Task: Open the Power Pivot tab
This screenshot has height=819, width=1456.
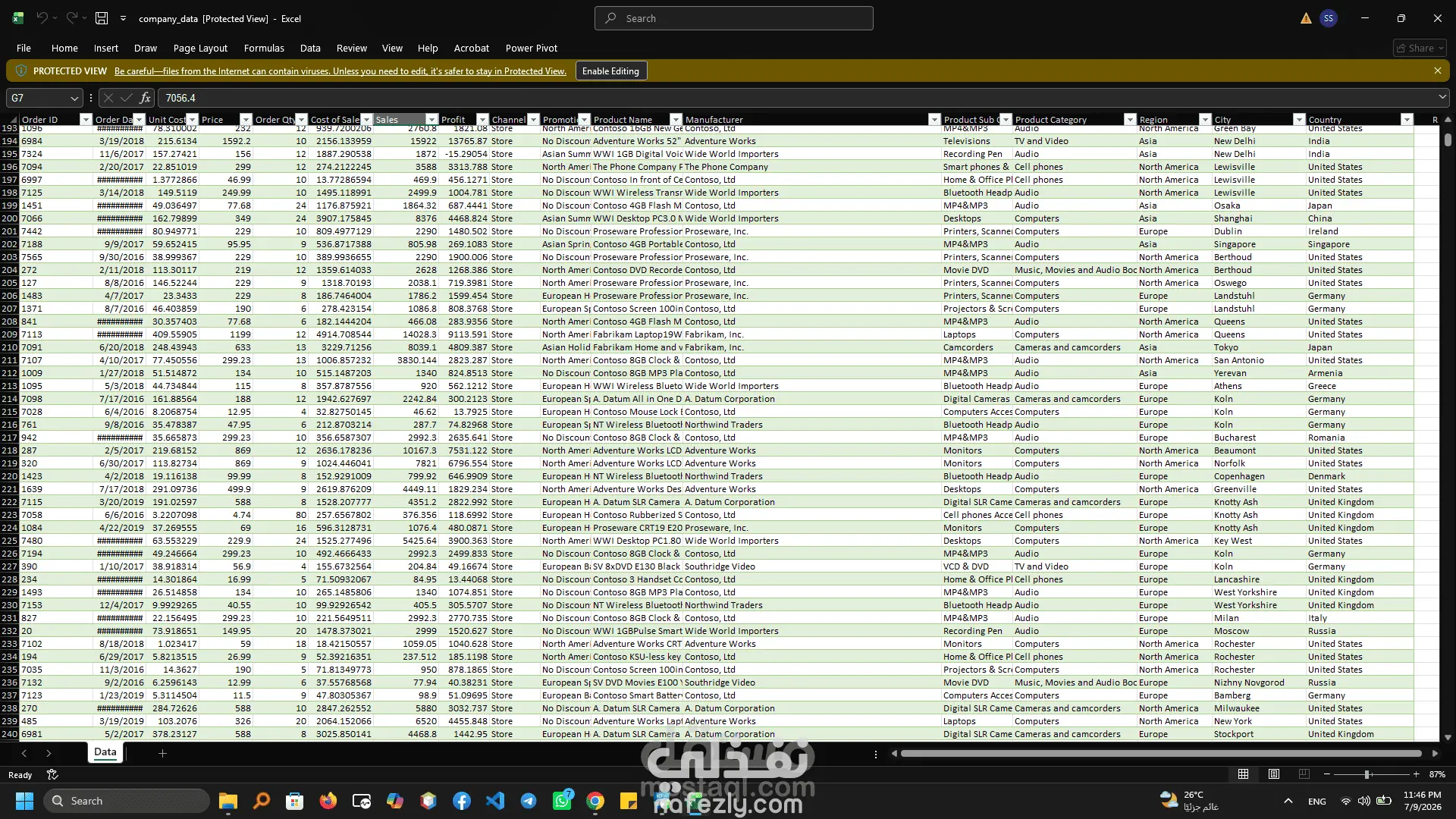Action: [x=531, y=48]
